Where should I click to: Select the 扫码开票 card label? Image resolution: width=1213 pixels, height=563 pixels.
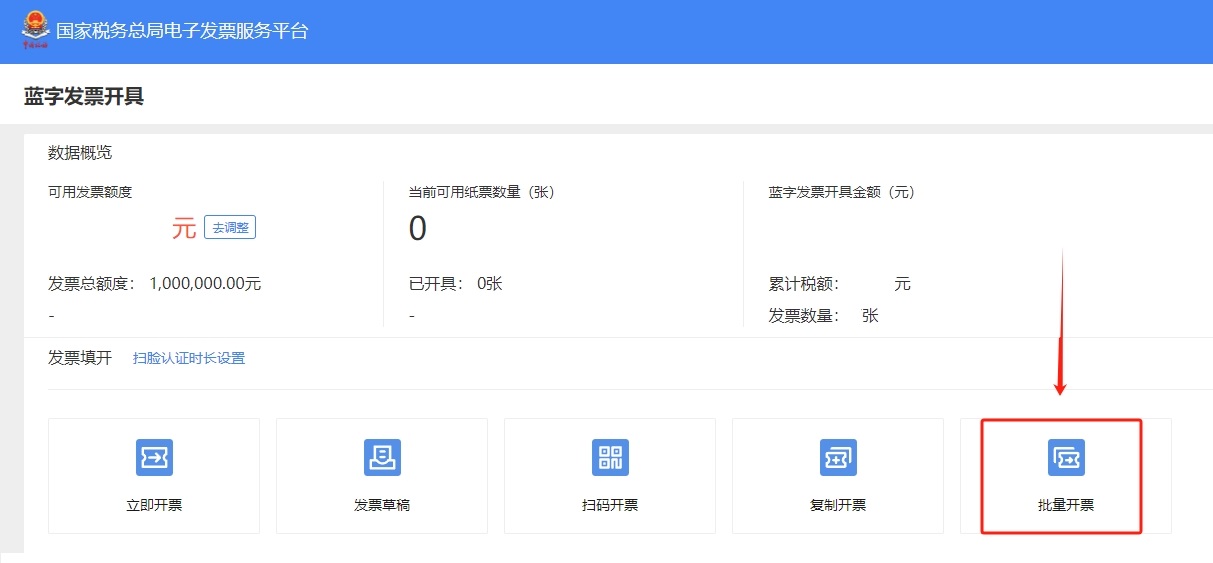click(610, 505)
